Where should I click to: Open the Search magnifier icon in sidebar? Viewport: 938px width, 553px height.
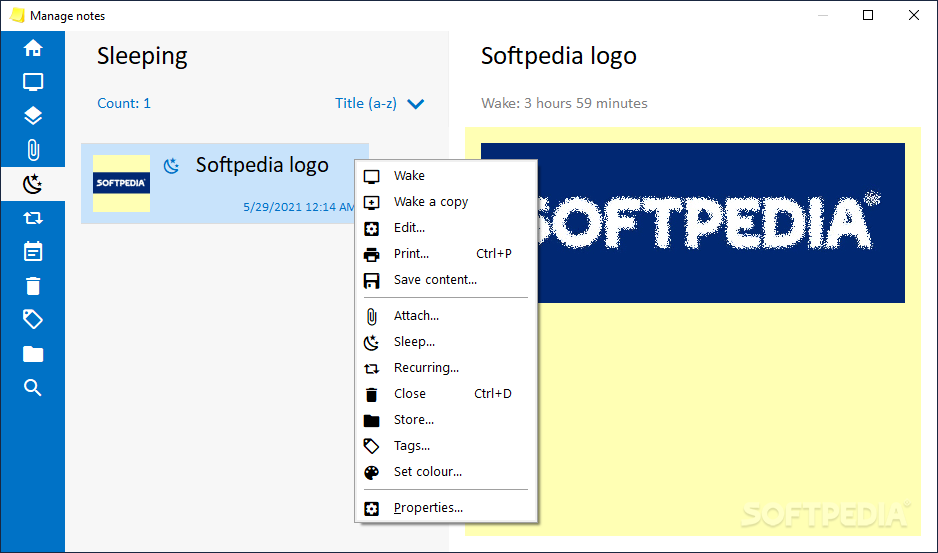[x=33, y=388]
